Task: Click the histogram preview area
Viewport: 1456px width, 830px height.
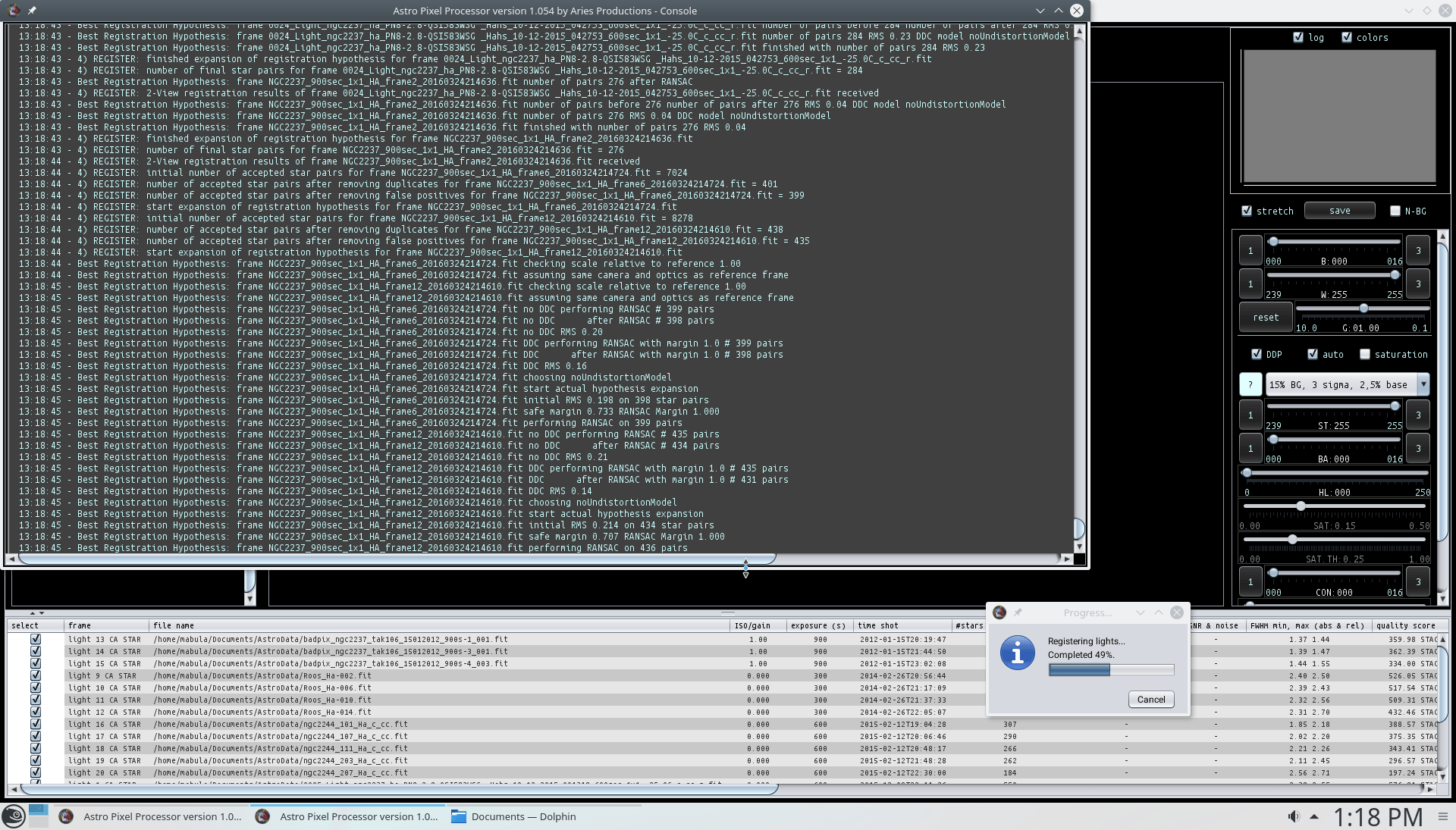Action: point(1339,116)
